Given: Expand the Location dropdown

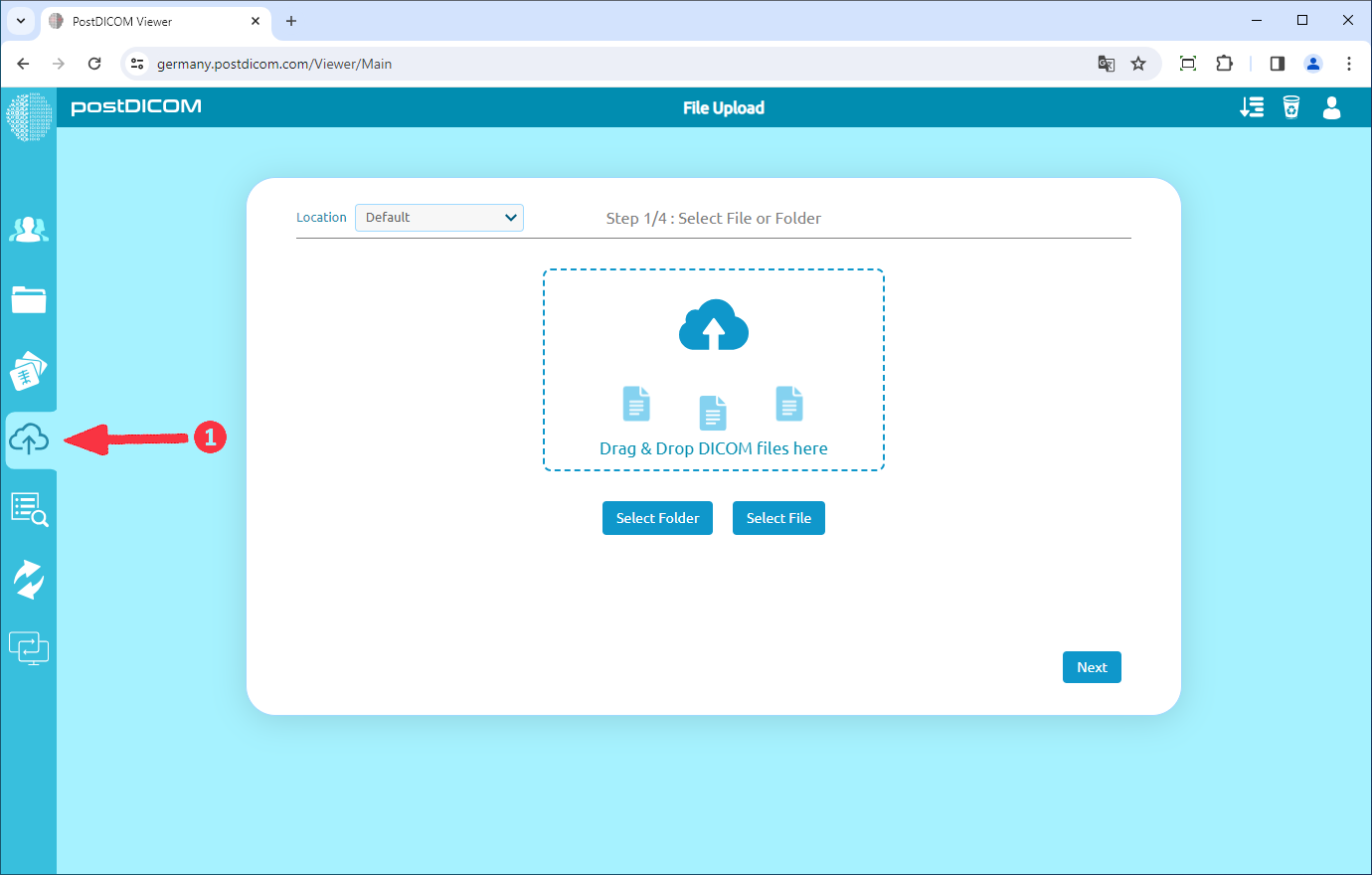Looking at the screenshot, I should pyautogui.click(x=439, y=218).
